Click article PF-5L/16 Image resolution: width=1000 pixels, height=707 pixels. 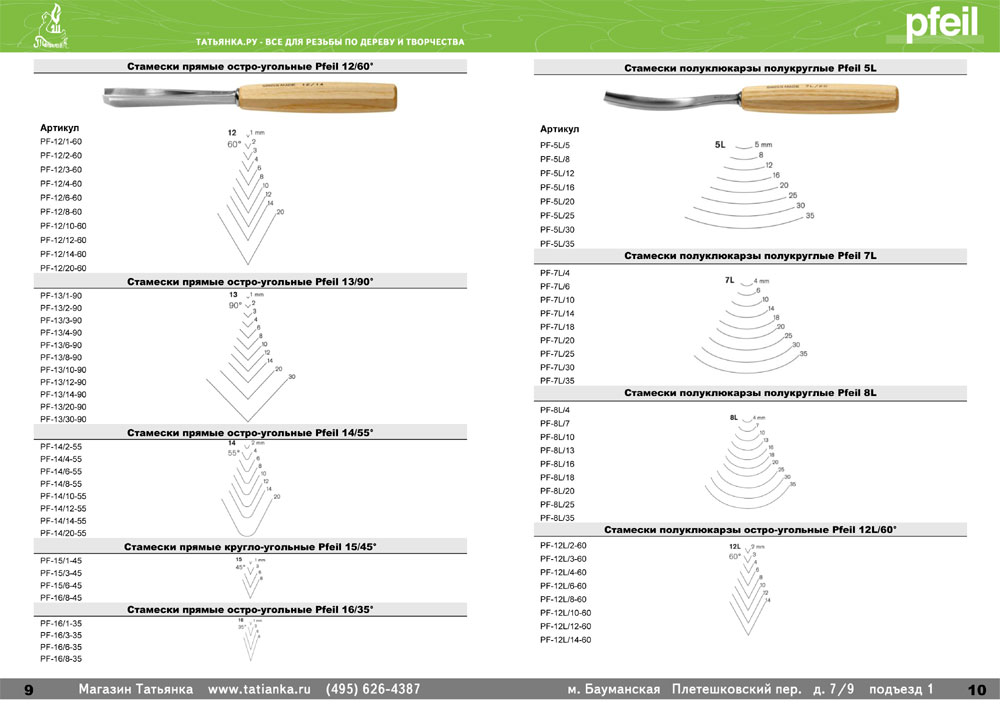[x=557, y=187]
